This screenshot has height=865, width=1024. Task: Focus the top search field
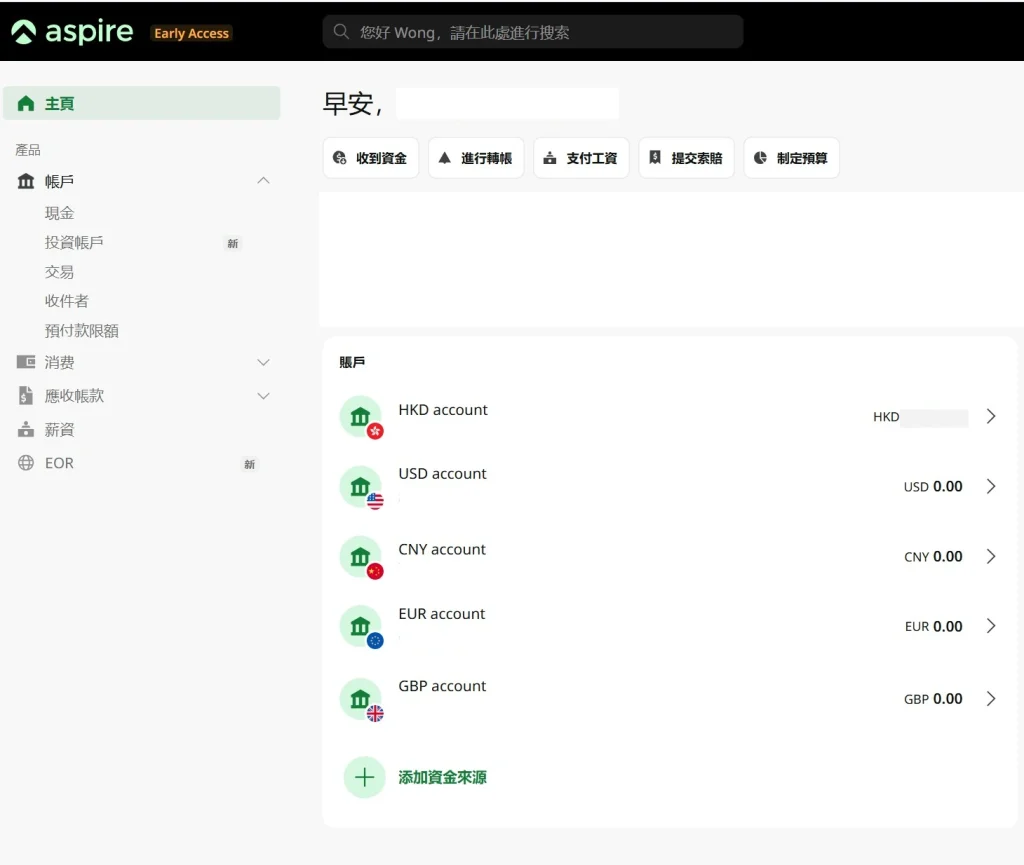pyautogui.click(x=533, y=32)
